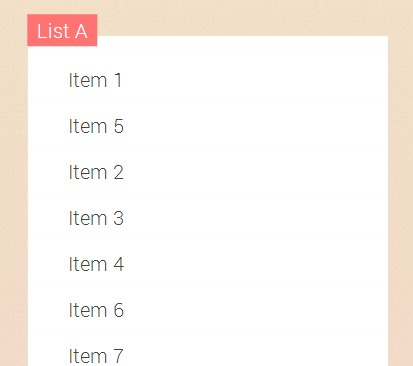
Task: Select Item 1 in List A
Action: [208, 80]
